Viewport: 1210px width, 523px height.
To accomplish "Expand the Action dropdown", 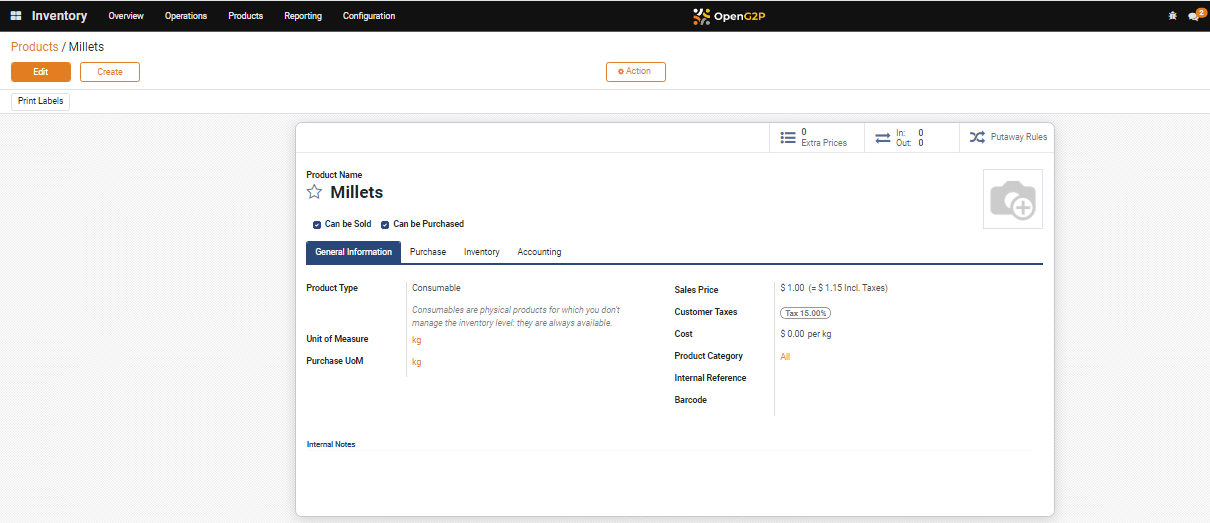I will [x=635, y=72].
